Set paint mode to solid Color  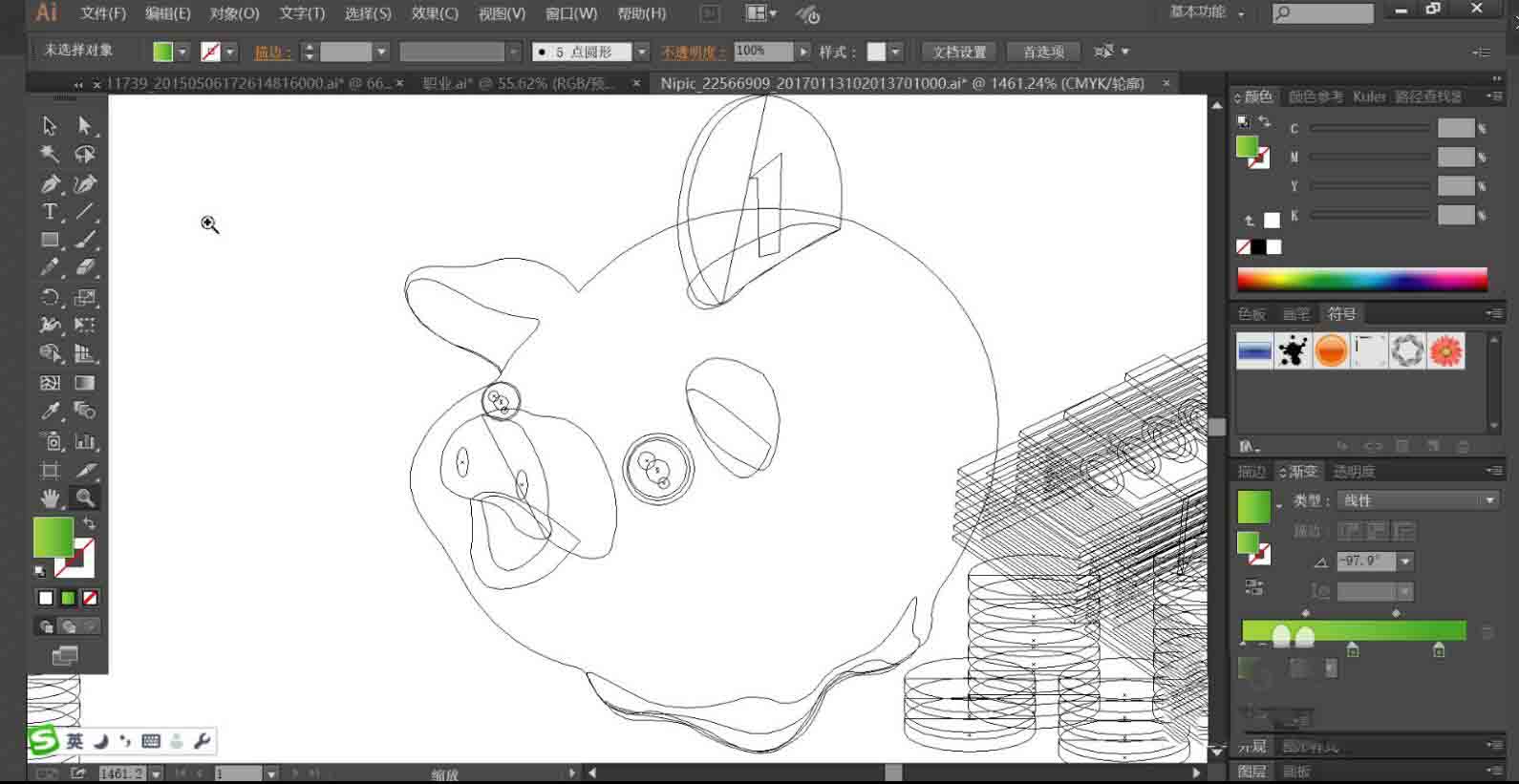46,598
